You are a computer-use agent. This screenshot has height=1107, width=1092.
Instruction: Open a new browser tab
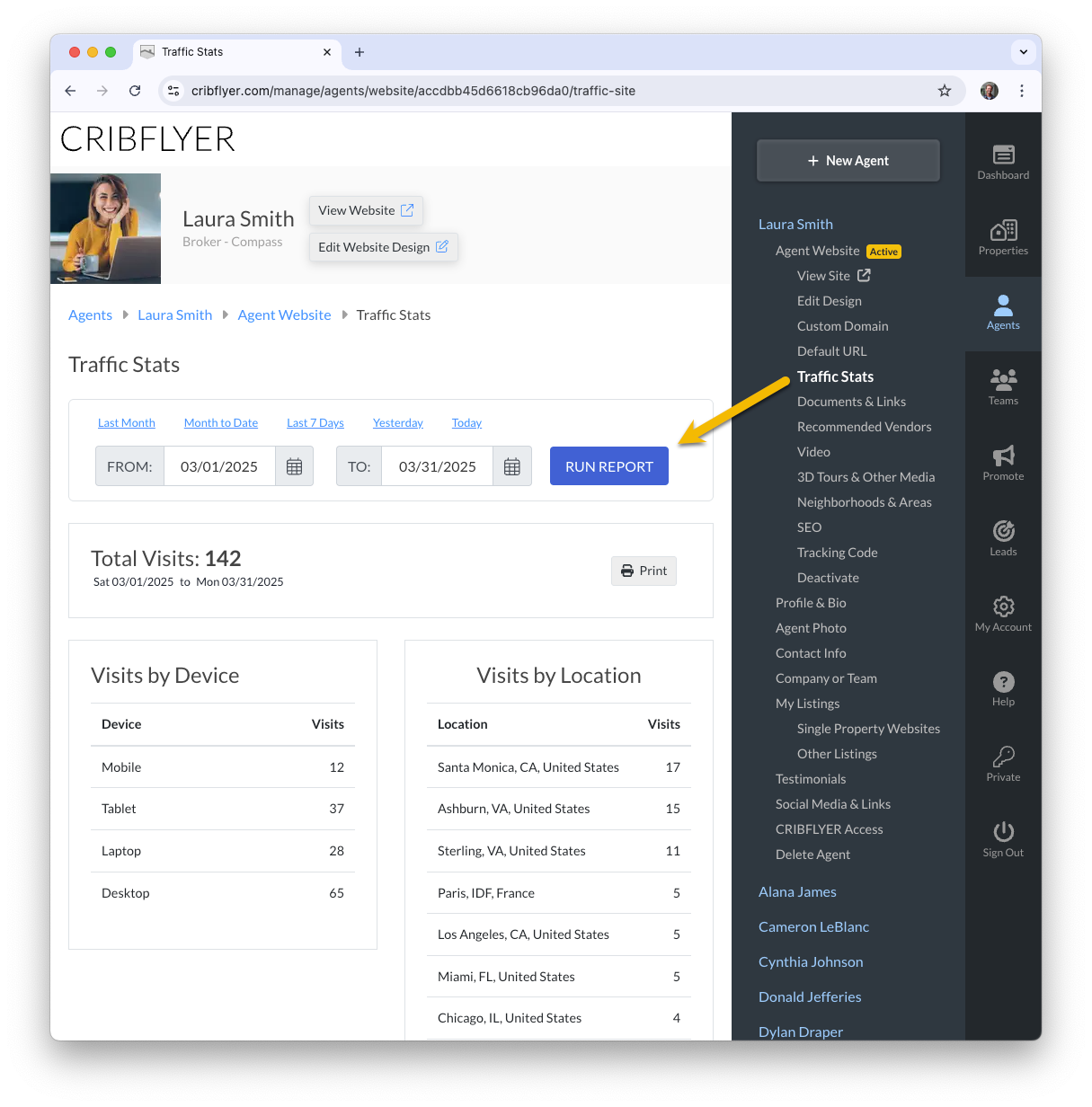(x=360, y=52)
